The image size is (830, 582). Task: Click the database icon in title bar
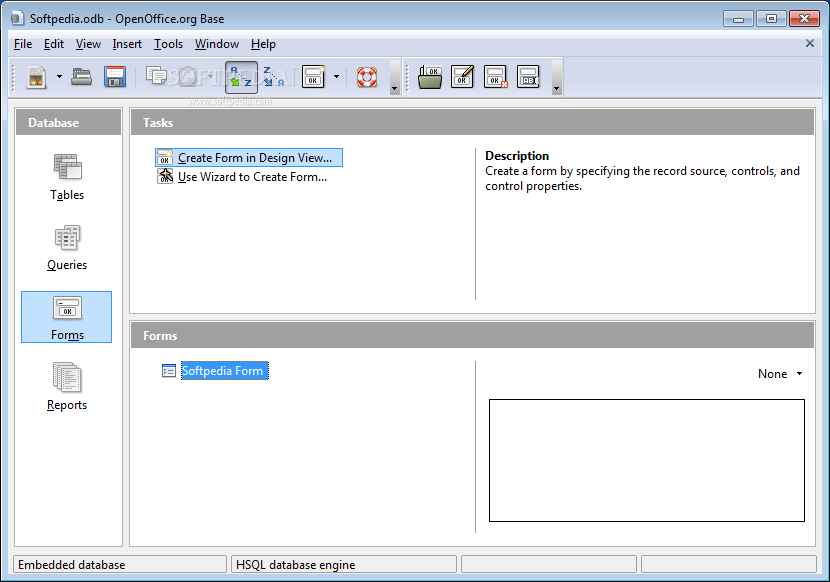[17, 19]
